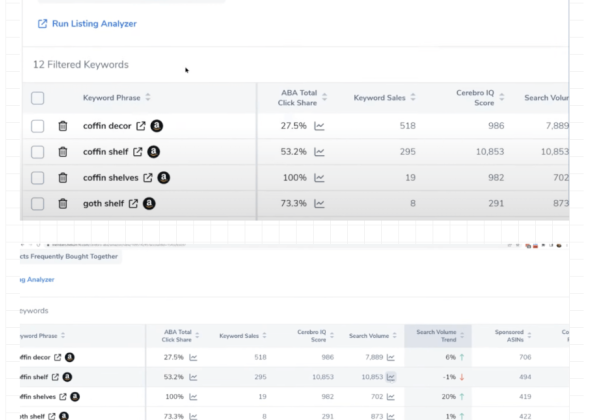Delete the coffin shelf keyword with trash icon
Image resolution: width=600 pixels, height=420 pixels.
coord(63,152)
